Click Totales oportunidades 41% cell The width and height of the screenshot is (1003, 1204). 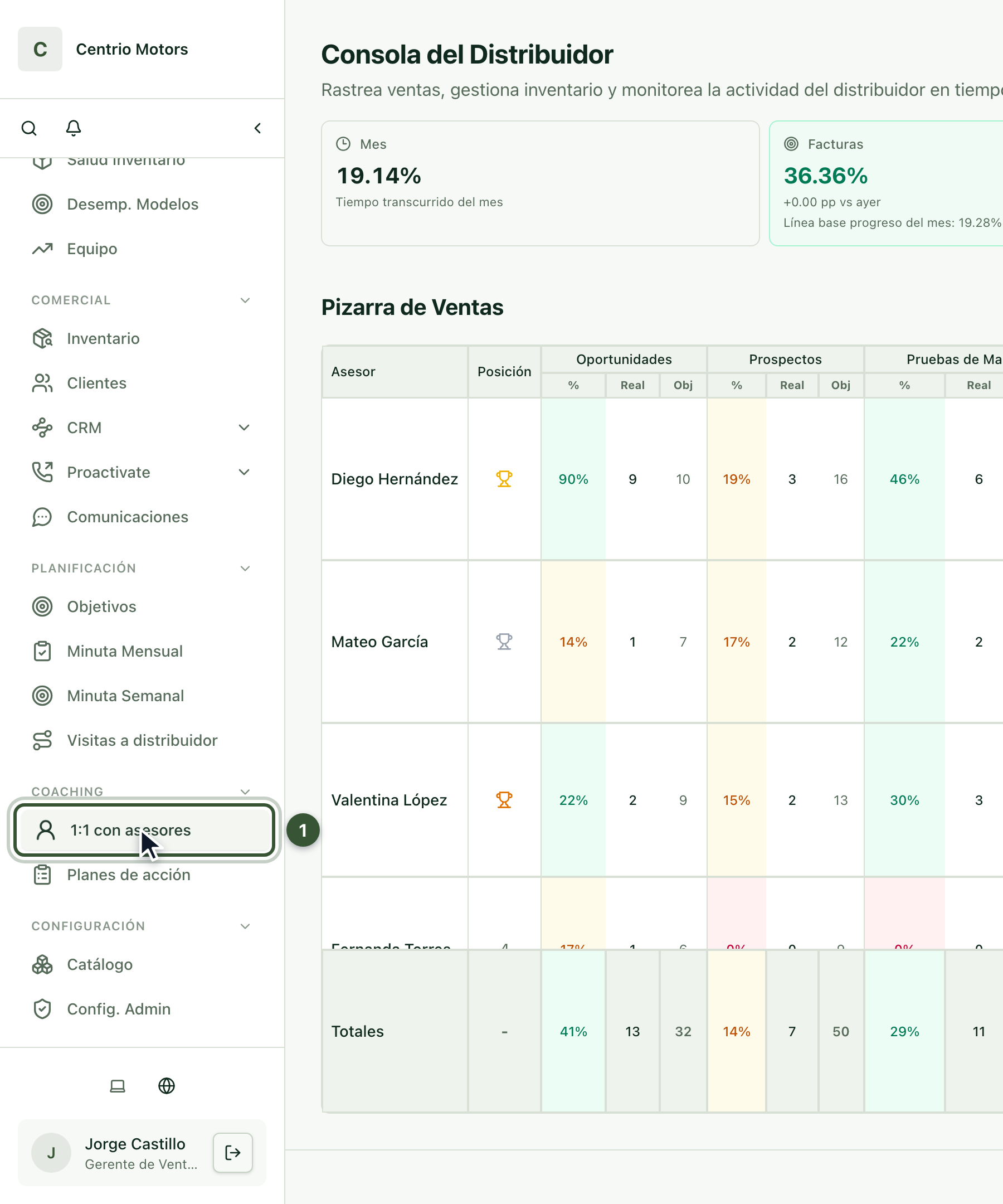pyautogui.click(x=573, y=1031)
